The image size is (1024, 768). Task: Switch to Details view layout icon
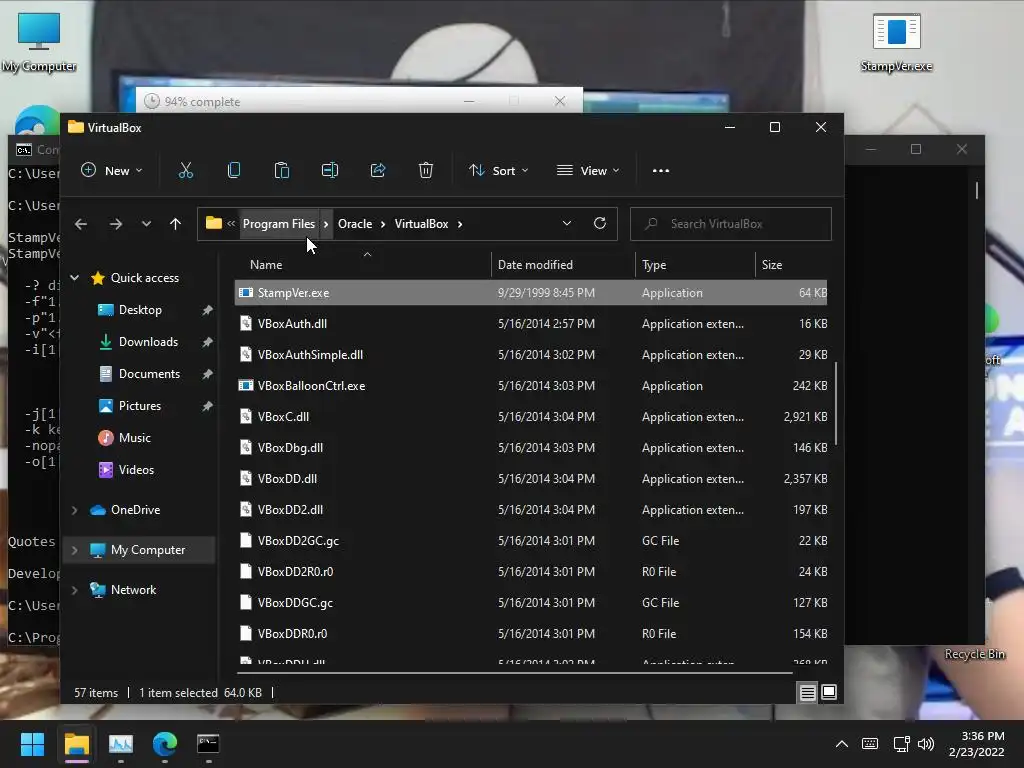(x=807, y=692)
